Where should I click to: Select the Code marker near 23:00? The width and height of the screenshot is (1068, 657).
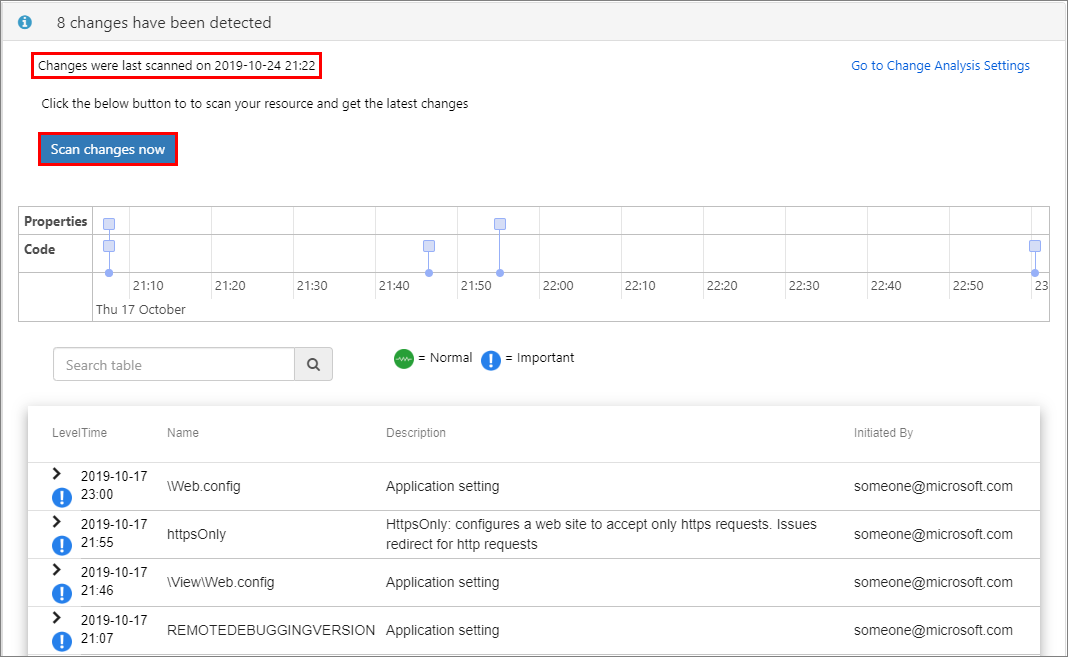coord(1035,246)
